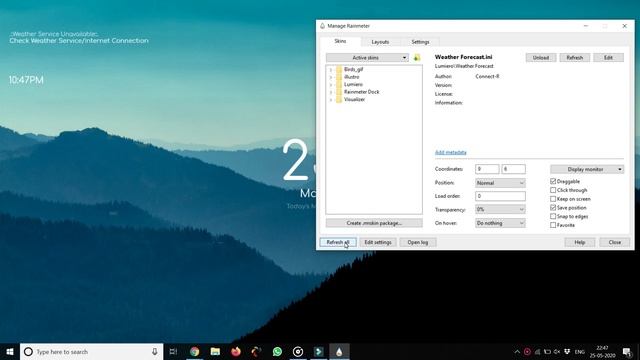
Task: Launch Google Chrome from the taskbar
Action: tap(194, 351)
